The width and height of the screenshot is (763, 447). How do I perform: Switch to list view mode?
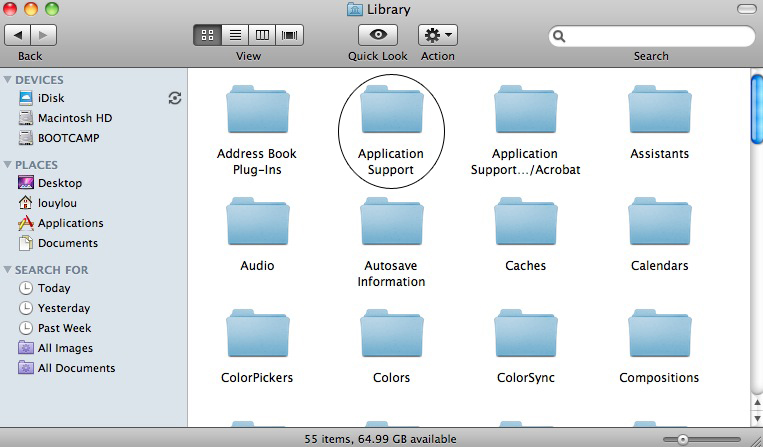(235, 34)
